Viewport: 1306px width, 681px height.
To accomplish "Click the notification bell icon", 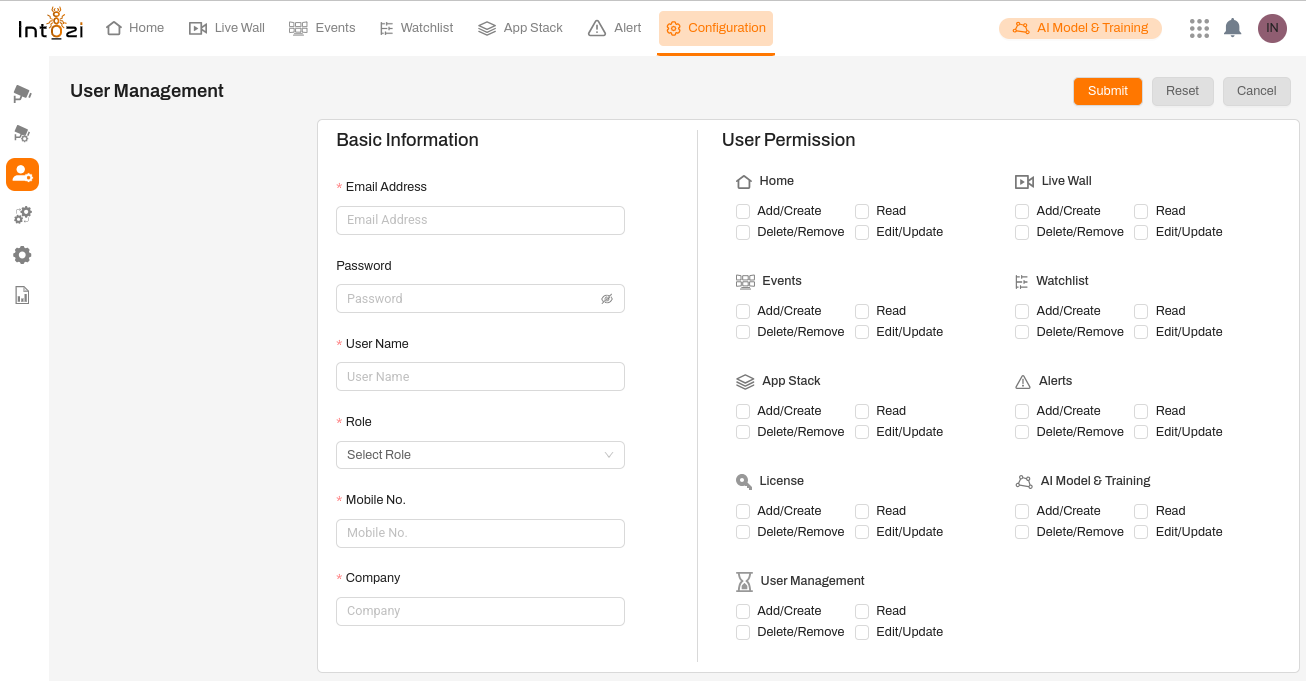I will (1232, 28).
